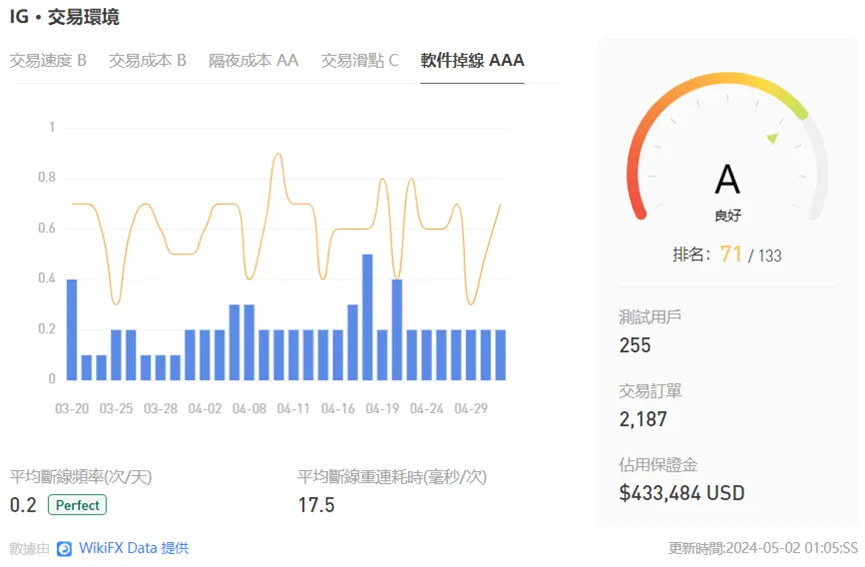Click the A rating letter in gauge
Image resolution: width=865 pixels, height=567 pixels.
[x=727, y=180]
